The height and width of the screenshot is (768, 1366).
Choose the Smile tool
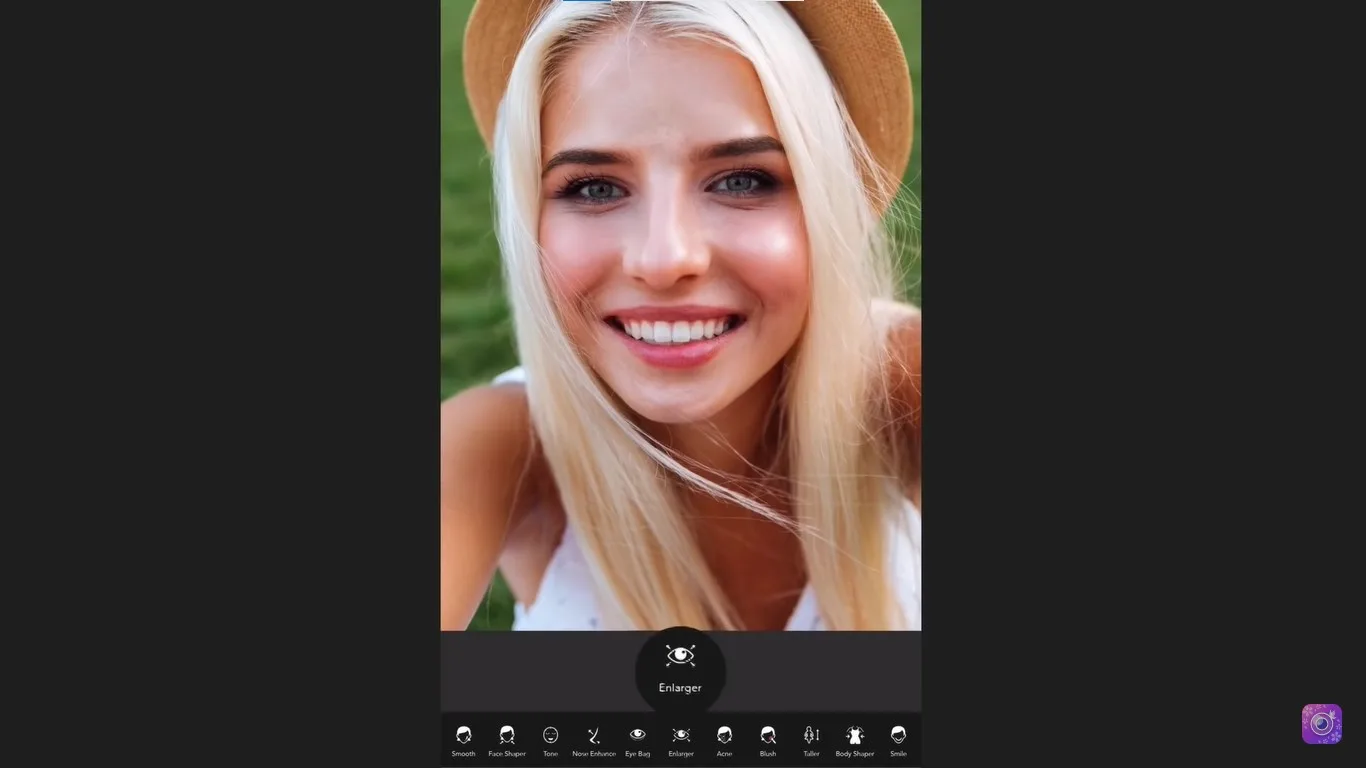tap(898, 741)
